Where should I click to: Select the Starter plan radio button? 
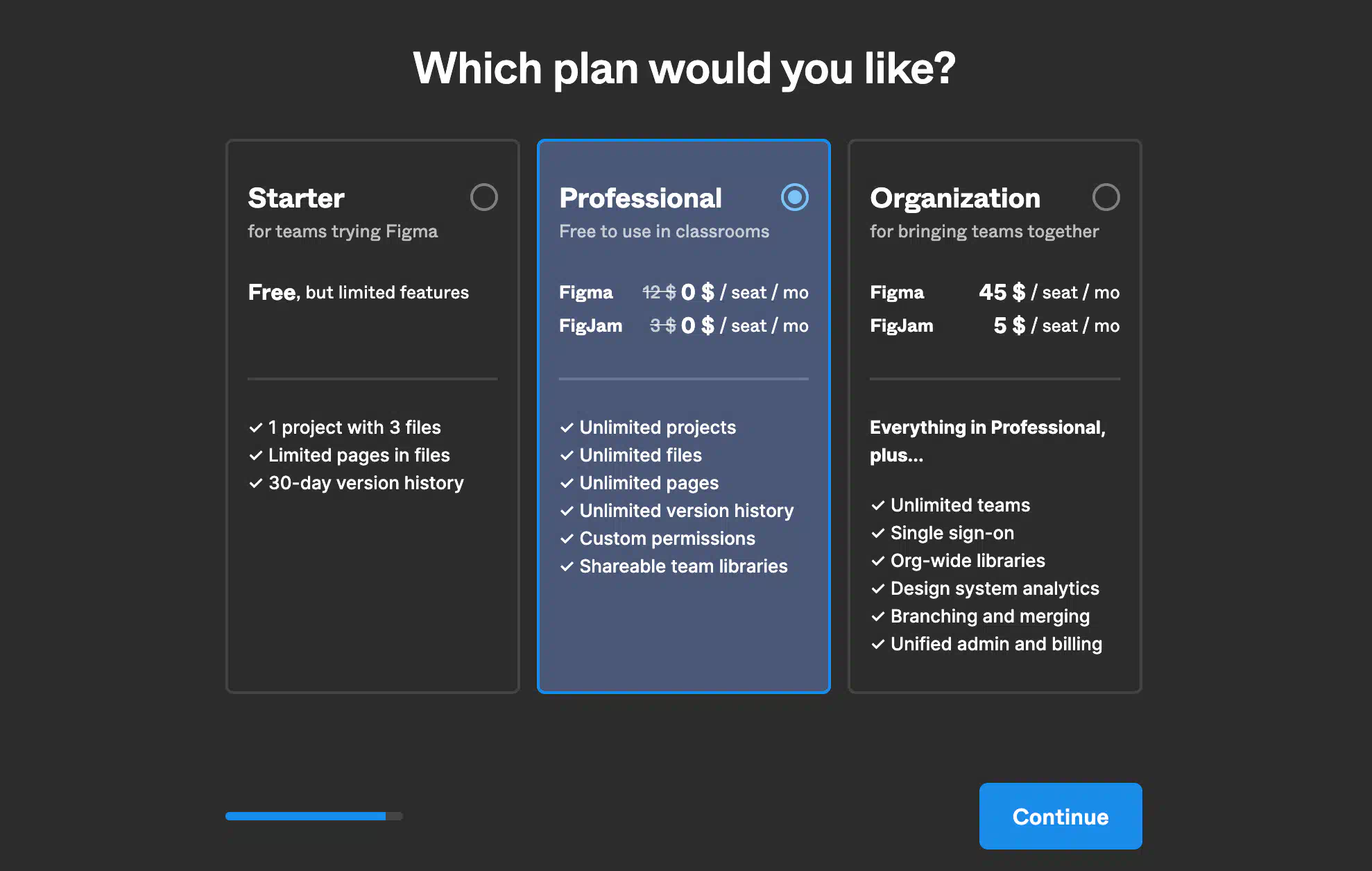483,197
